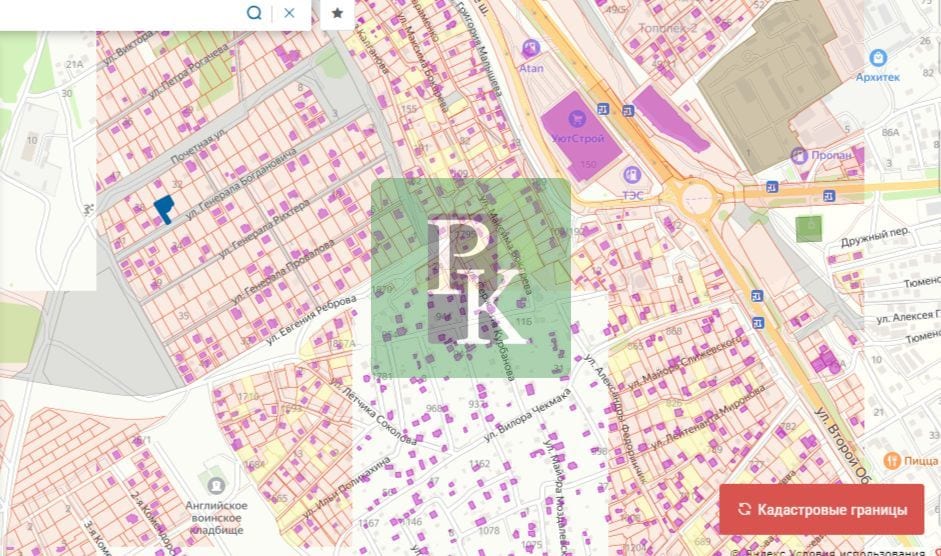
Task: Click the ул. Генерала Рихтера label
Action: coord(263,229)
